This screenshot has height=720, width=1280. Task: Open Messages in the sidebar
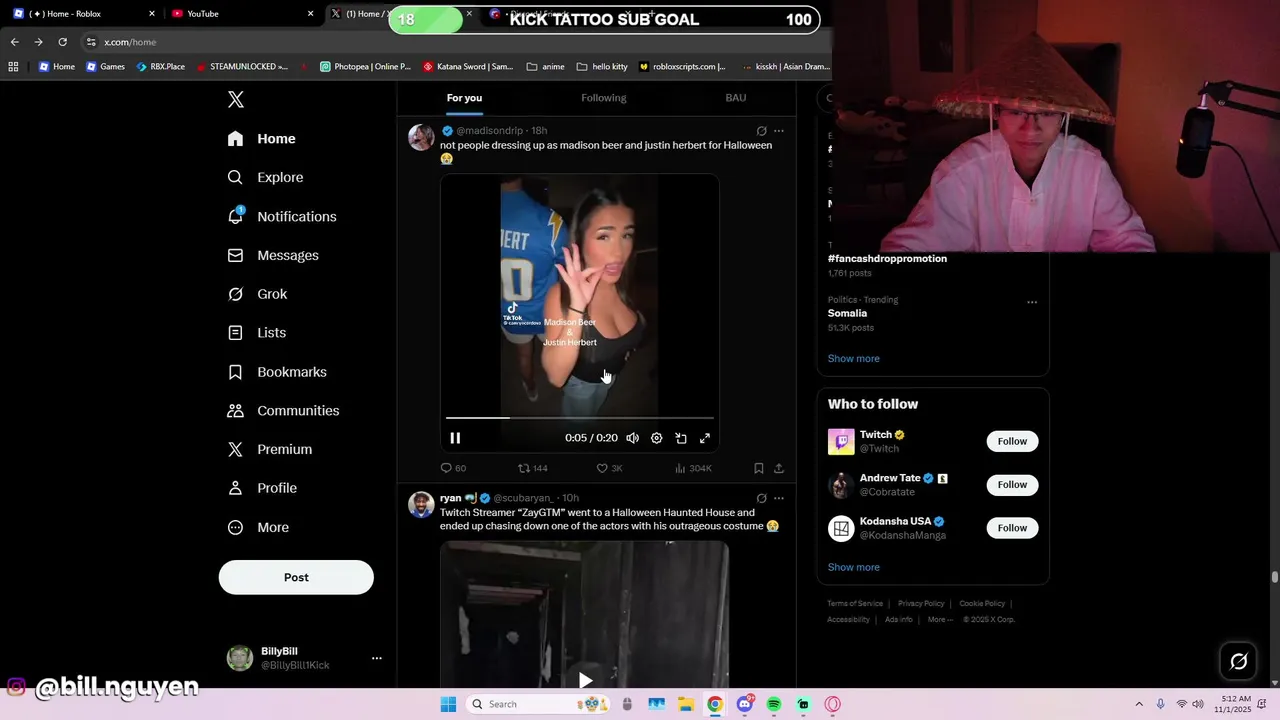click(x=273, y=255)
